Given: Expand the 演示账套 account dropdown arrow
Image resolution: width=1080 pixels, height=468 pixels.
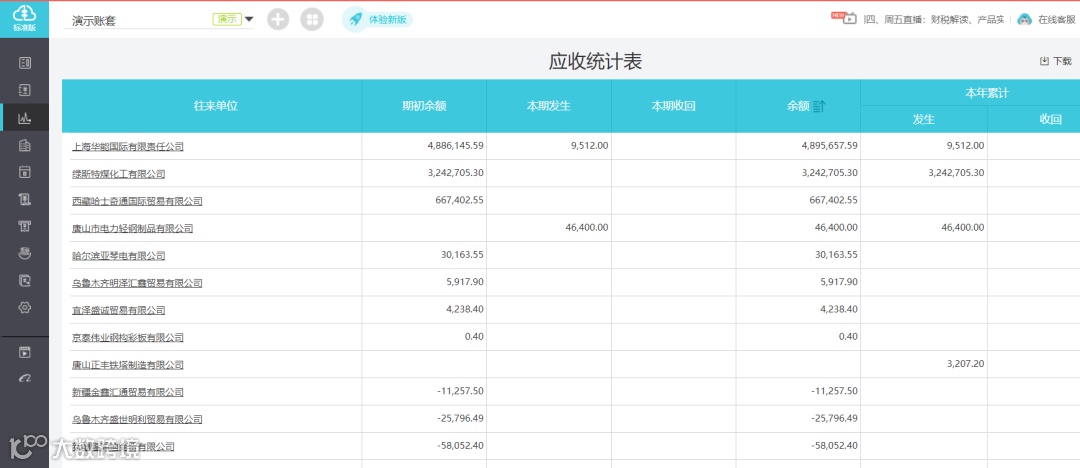Looking at the screenshot, I should (249, 19).
